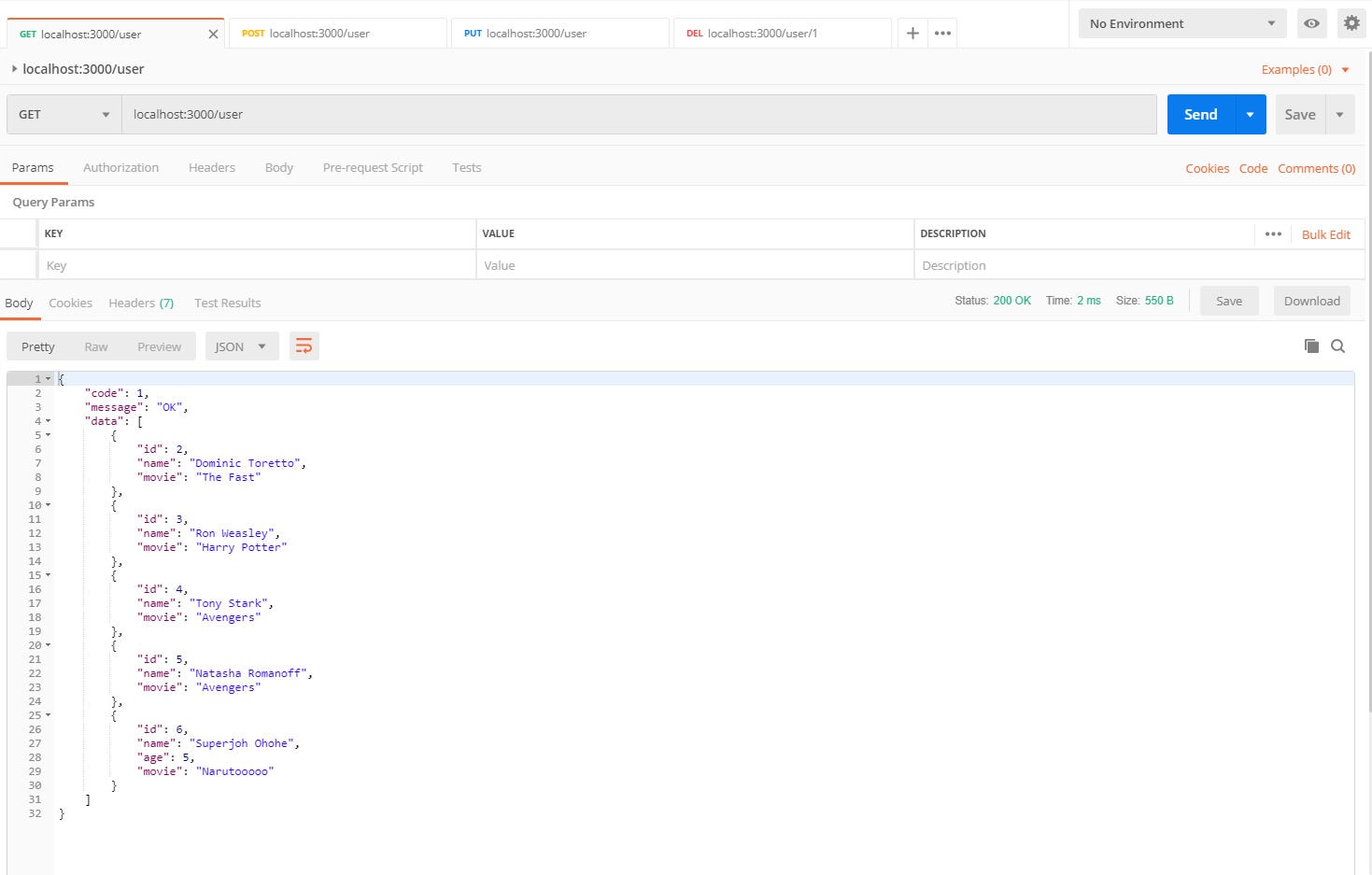Open manage environments gear icon
Image resolution: width=1372 pixels, height=875 pixels.
pos(1351,23)
